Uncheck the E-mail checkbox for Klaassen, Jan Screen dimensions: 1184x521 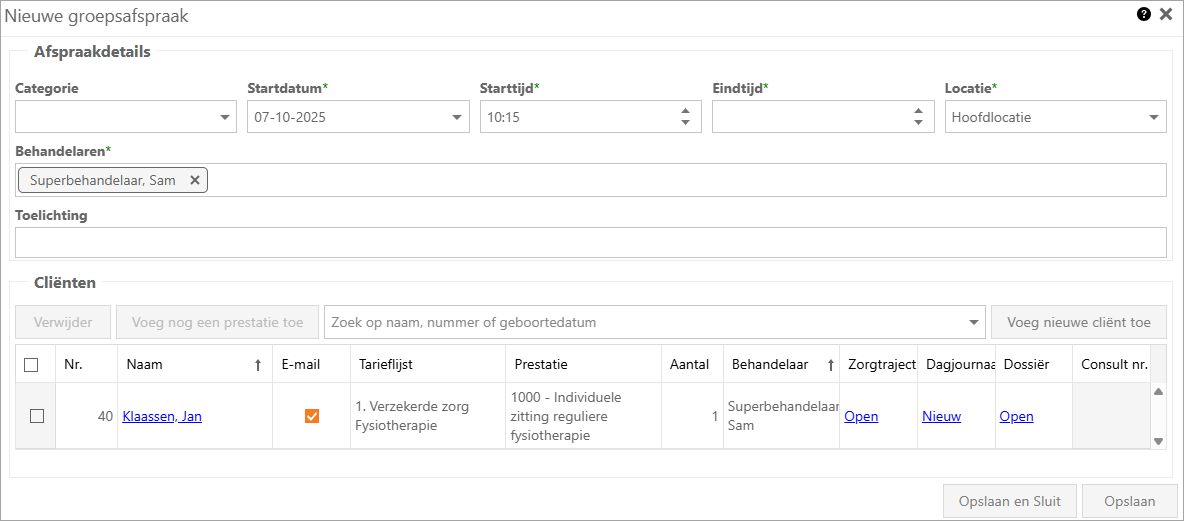pos(312,416)
